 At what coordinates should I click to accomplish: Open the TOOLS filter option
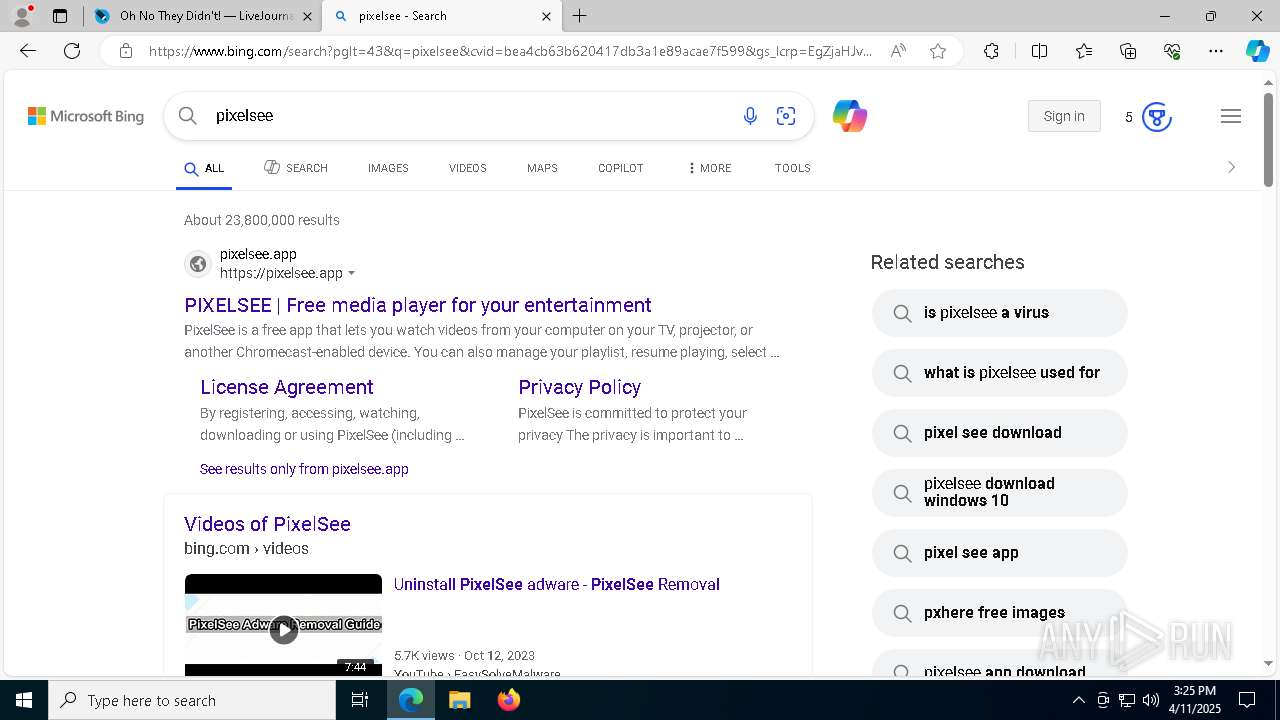pyautogui.click(x=793, y=168)
